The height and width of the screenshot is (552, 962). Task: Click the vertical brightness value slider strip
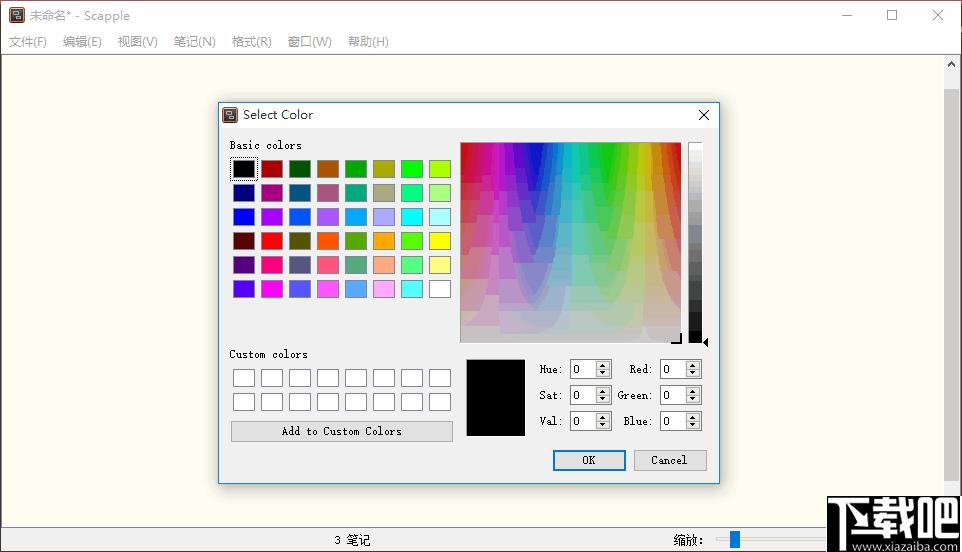pyautogui.click(x=695, y=242)
